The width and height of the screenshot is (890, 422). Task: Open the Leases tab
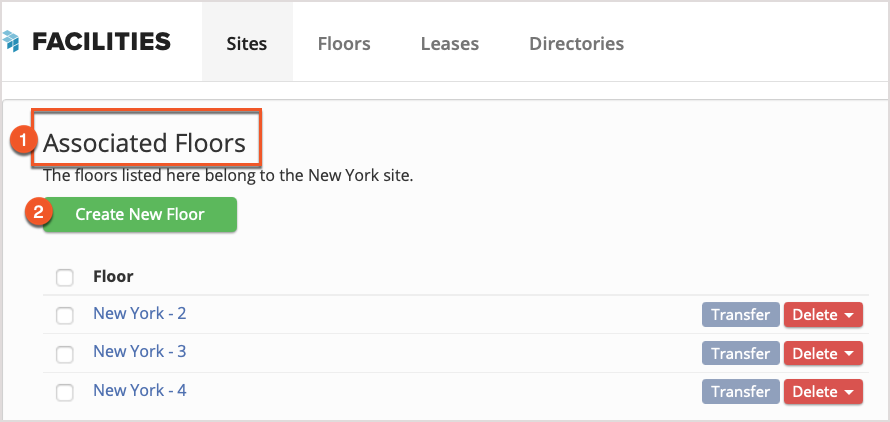click(x=450, y=44)
